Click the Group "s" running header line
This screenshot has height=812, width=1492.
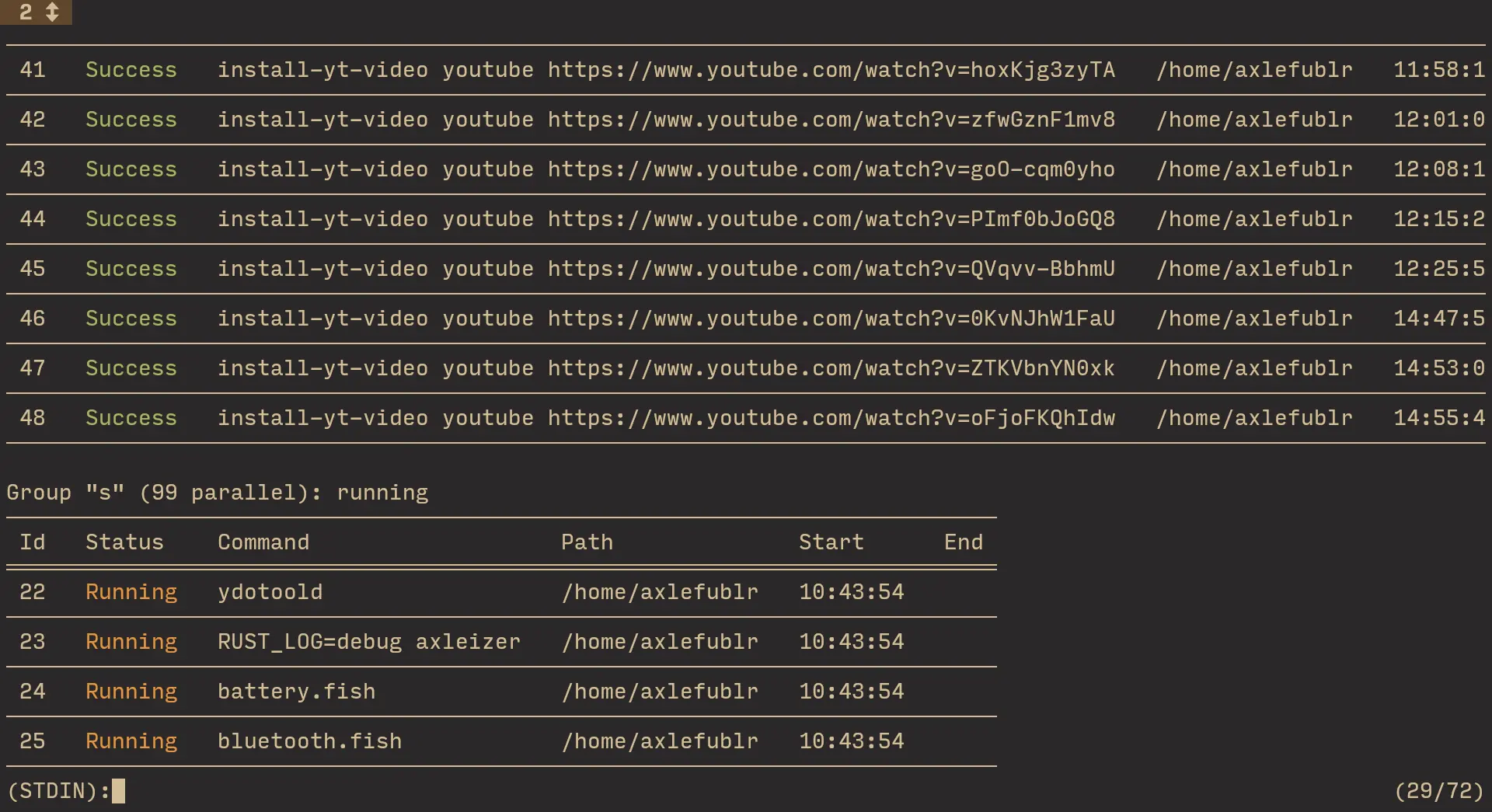pos(217,493)
